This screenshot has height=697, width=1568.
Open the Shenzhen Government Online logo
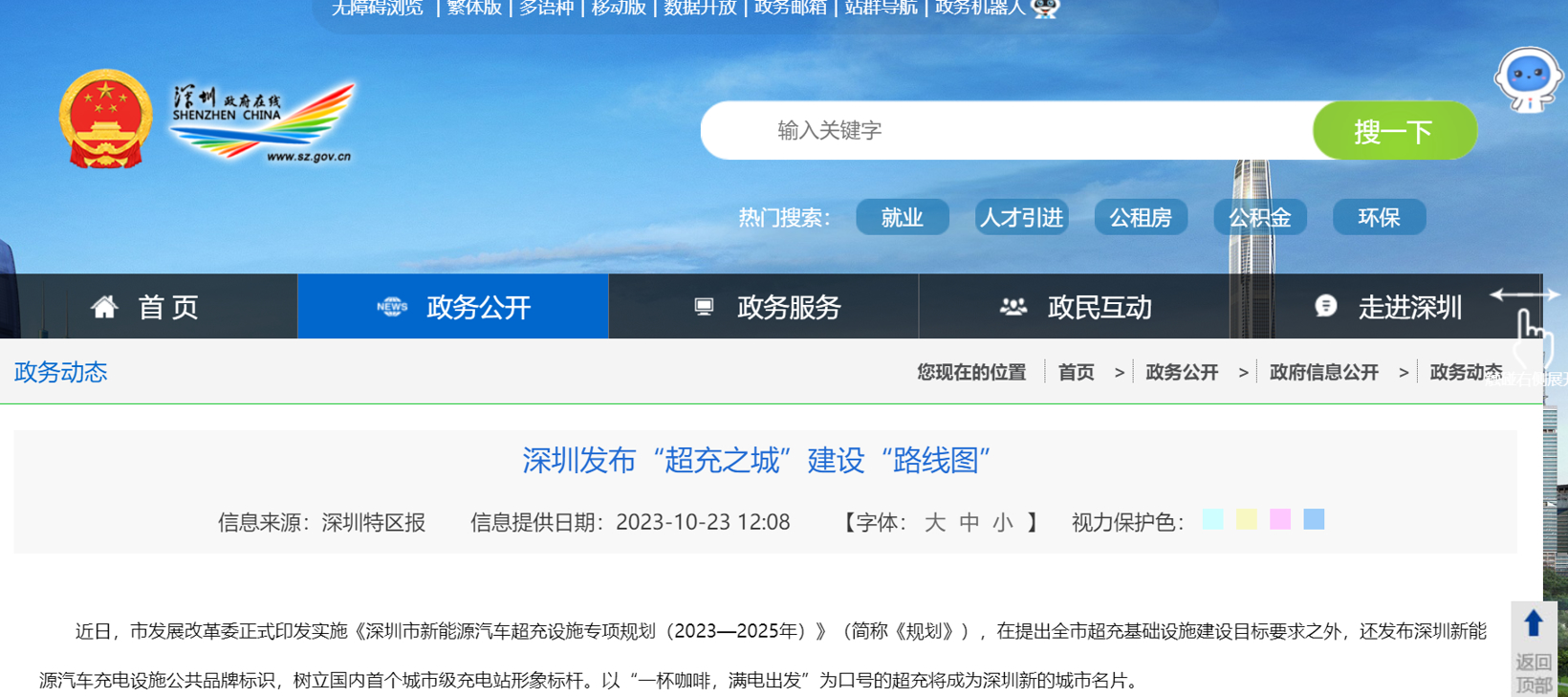[x=263, y=122]
